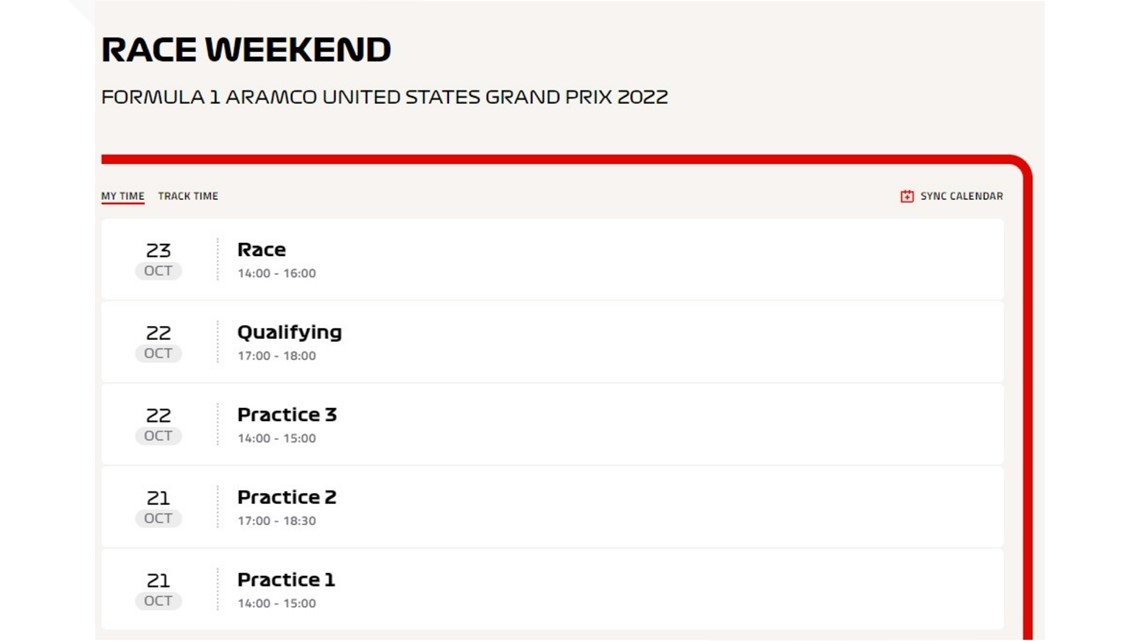Open the Race session title
The image size is (1140, 641).
261,250
